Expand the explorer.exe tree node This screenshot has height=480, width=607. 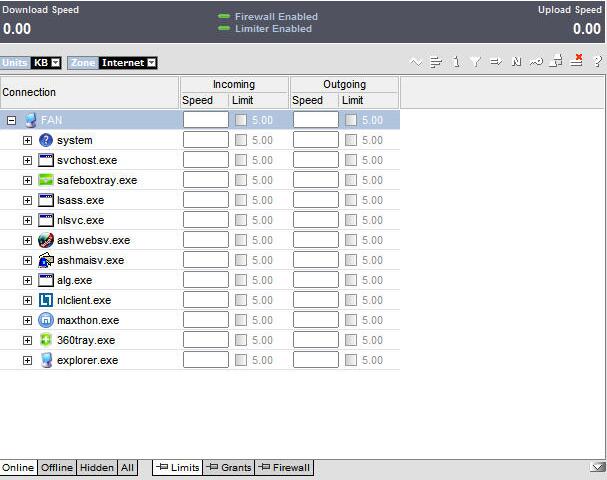[x=27, y=360]
